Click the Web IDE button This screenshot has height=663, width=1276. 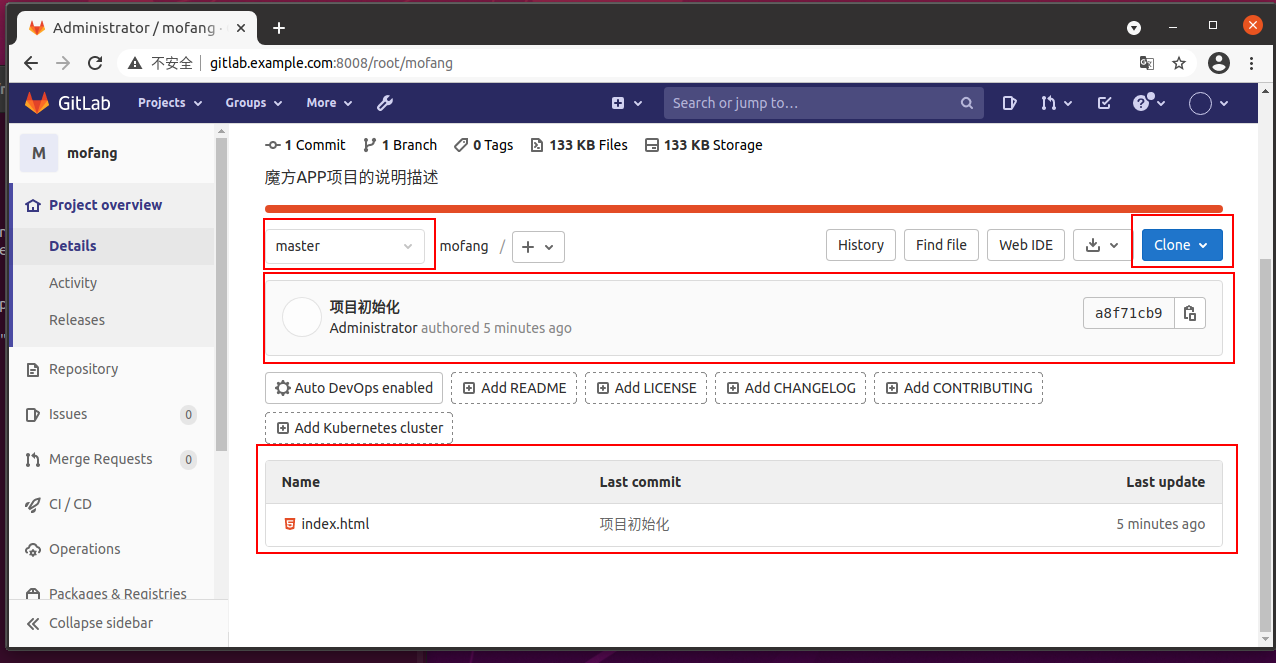pyautogui.click(x=1026, y=245)
